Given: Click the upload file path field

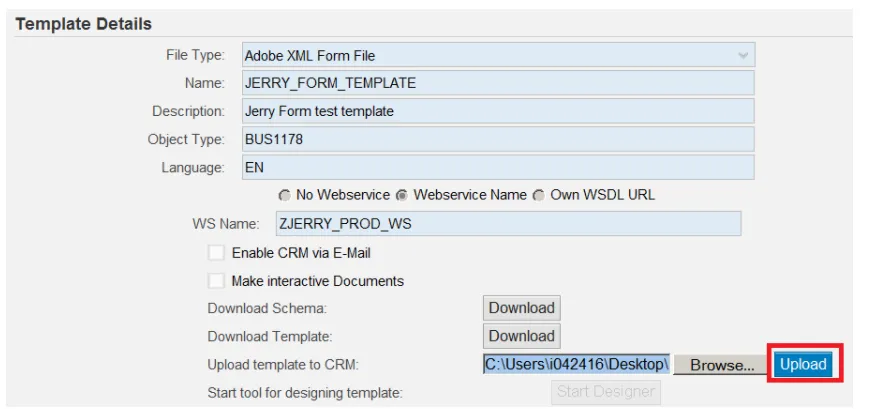Looking at the screenshot, I should 577,364.
